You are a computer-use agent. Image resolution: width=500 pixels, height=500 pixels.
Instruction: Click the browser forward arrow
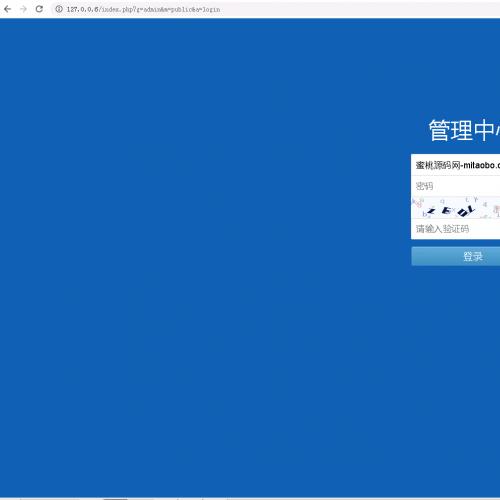click(23, 9)
